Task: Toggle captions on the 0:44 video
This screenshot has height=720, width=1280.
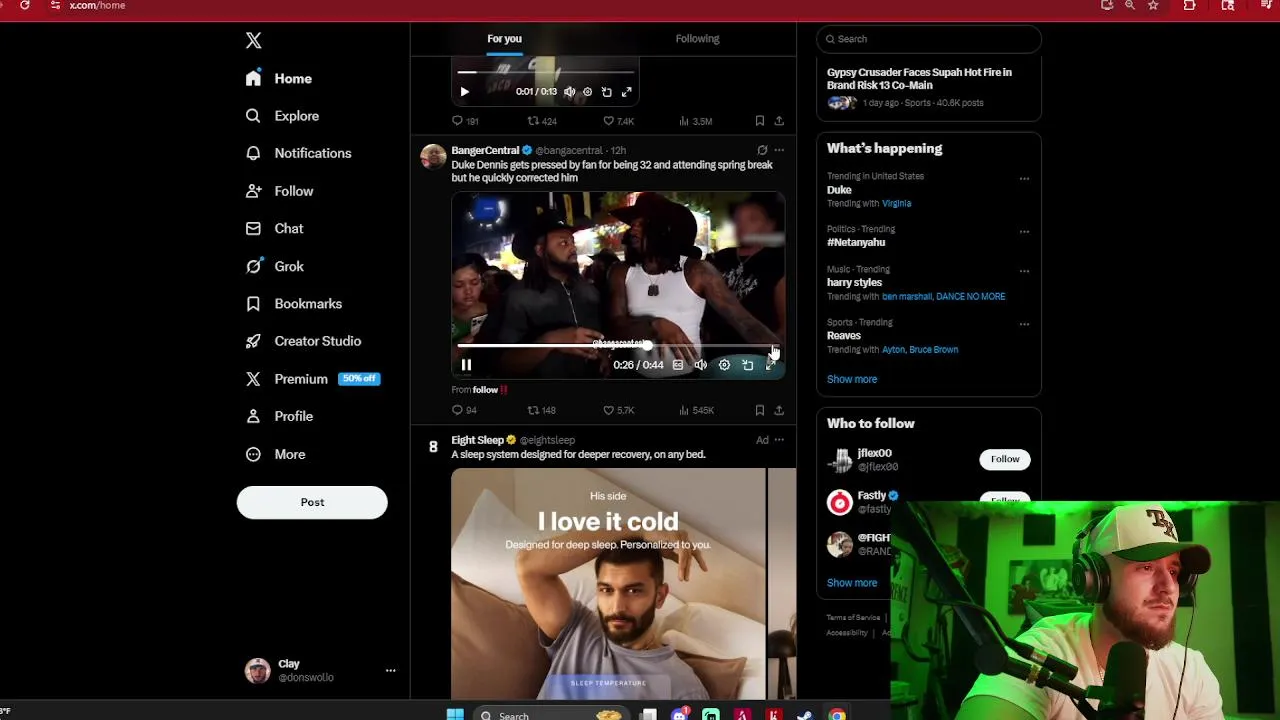Action: click(x=678, y=365)
